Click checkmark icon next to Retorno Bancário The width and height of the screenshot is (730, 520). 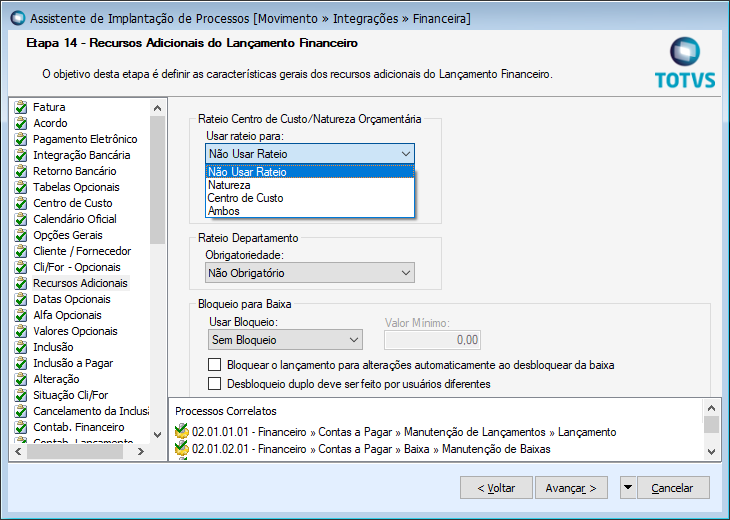20,171
